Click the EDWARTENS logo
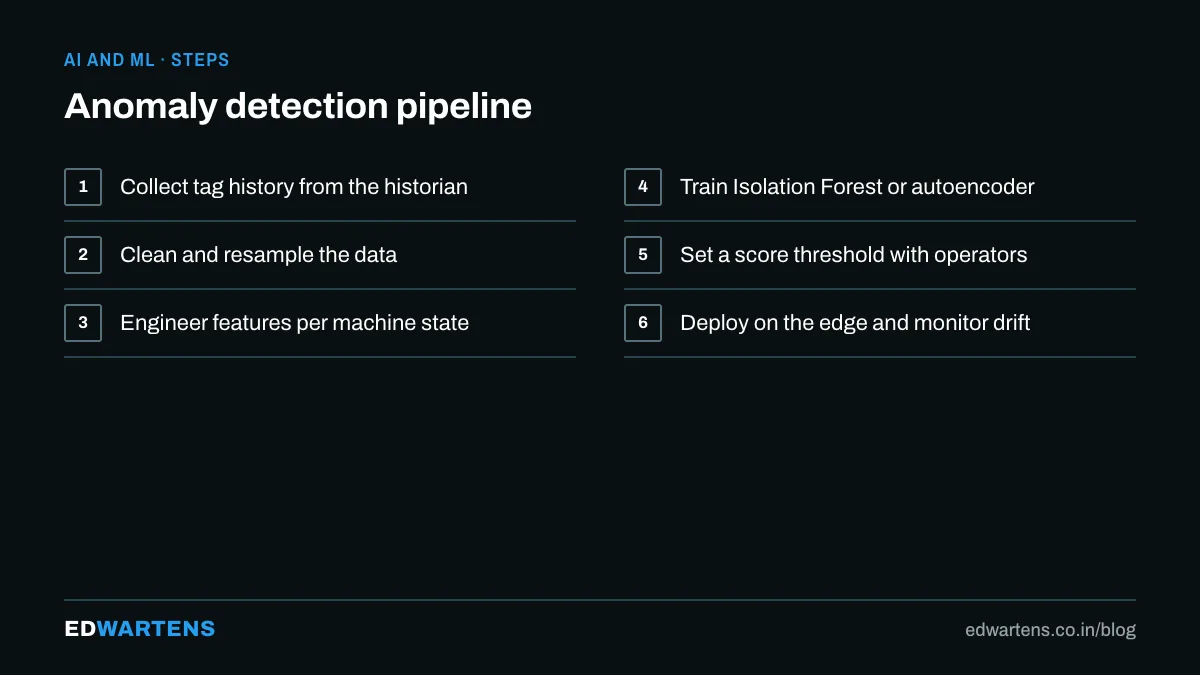This screenshot has width=1200, height=675. coord(140,629)
